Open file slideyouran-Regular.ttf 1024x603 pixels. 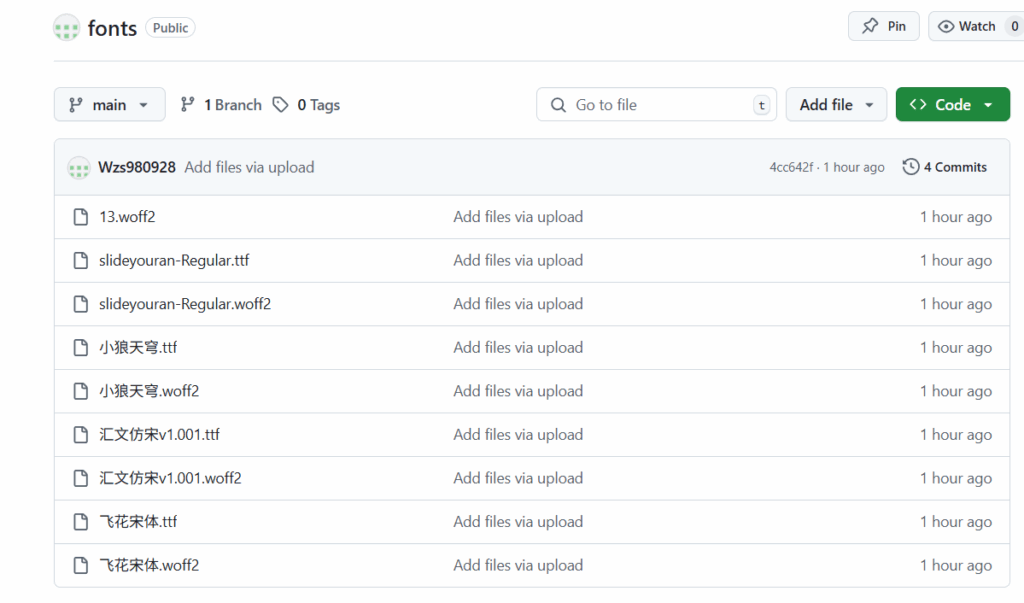click(174, 261)
